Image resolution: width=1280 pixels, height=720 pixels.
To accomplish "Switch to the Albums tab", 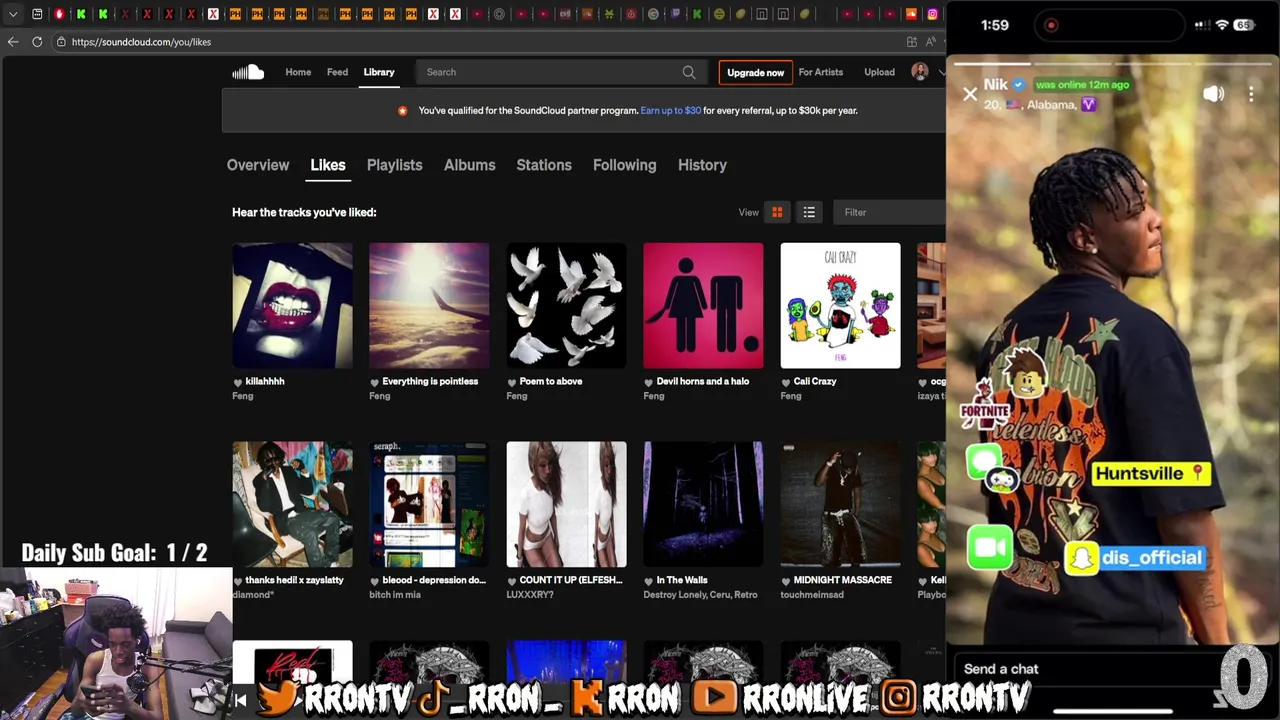I will [x=469, y=165].
